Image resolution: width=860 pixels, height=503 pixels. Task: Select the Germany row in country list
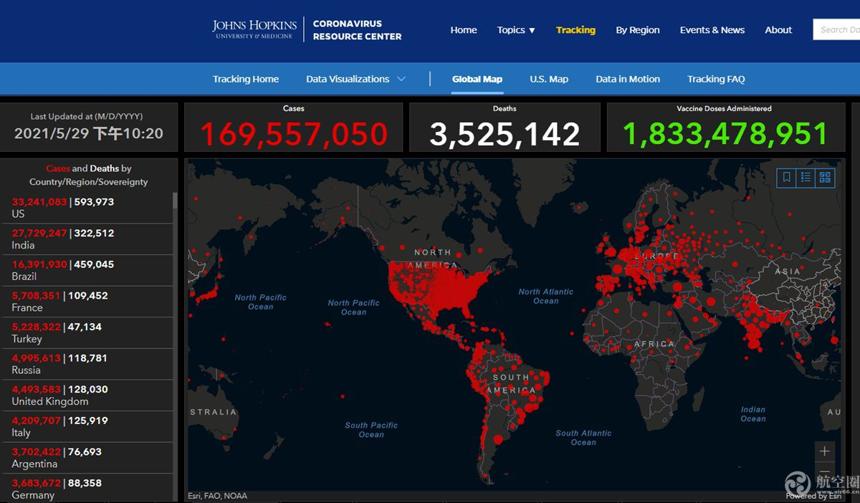88,489
